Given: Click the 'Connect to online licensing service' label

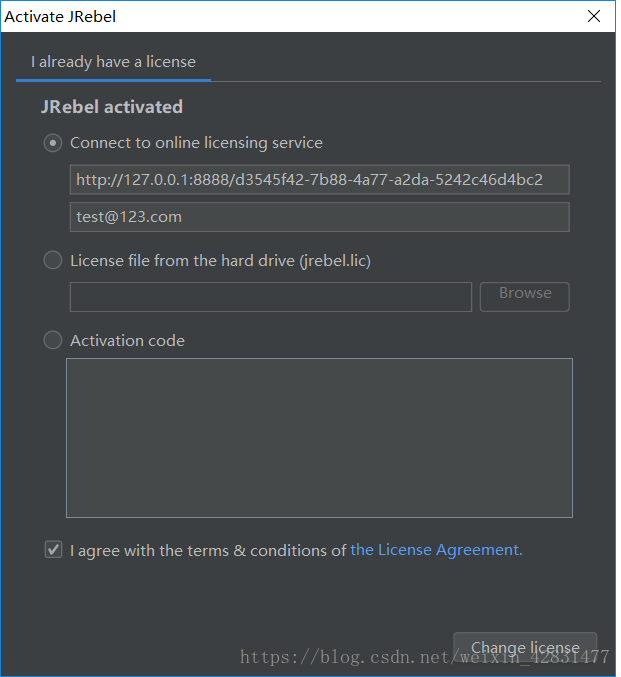Looking at the screenshot, I should 196,143.
